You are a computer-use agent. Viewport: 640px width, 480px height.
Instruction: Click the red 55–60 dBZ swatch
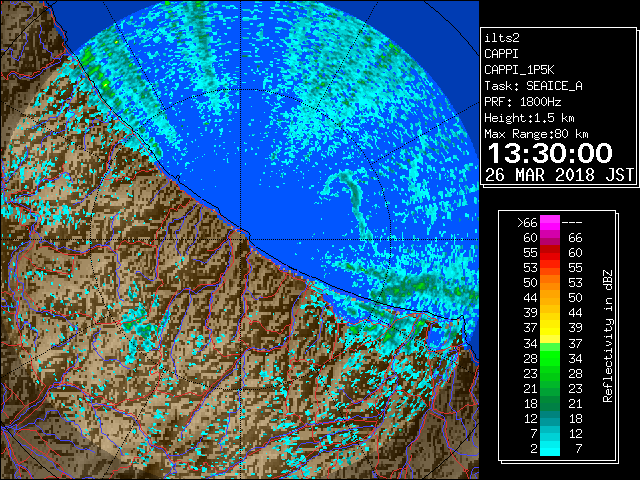pos(550,253)
